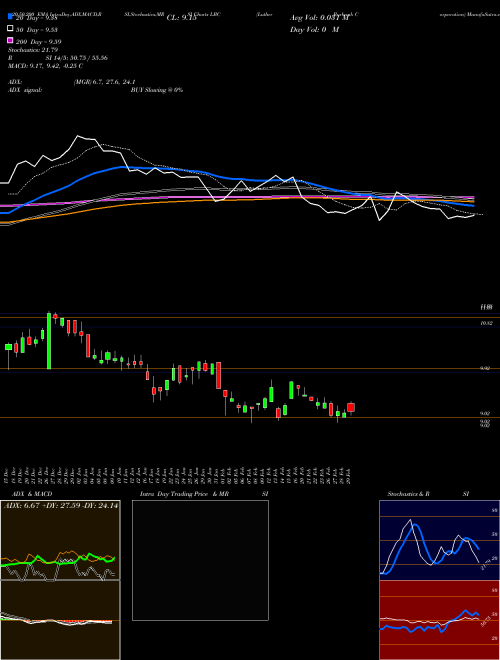
Task: Open the red RSI chart panel
Action: pos(439,620)
